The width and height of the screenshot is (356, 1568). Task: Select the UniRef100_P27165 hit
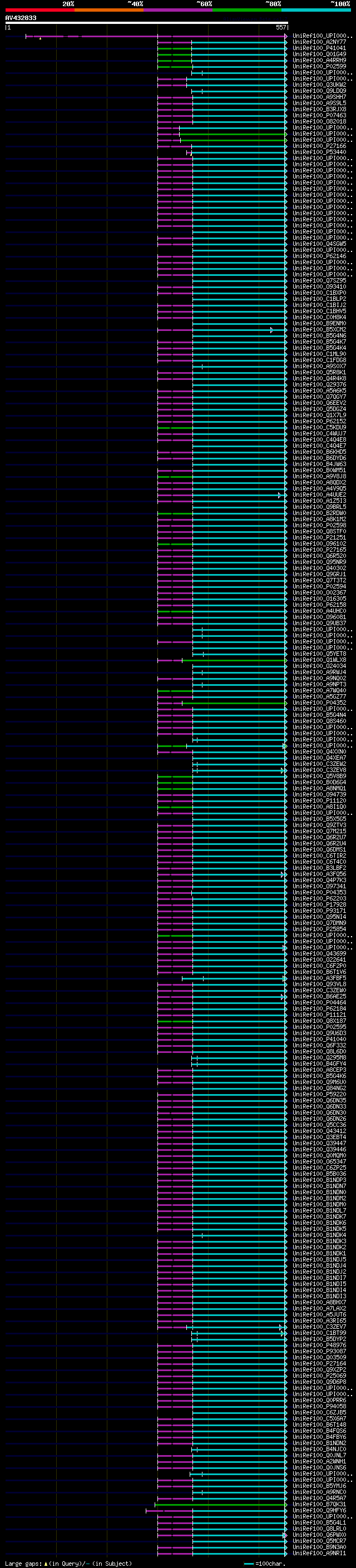(319, 550)
